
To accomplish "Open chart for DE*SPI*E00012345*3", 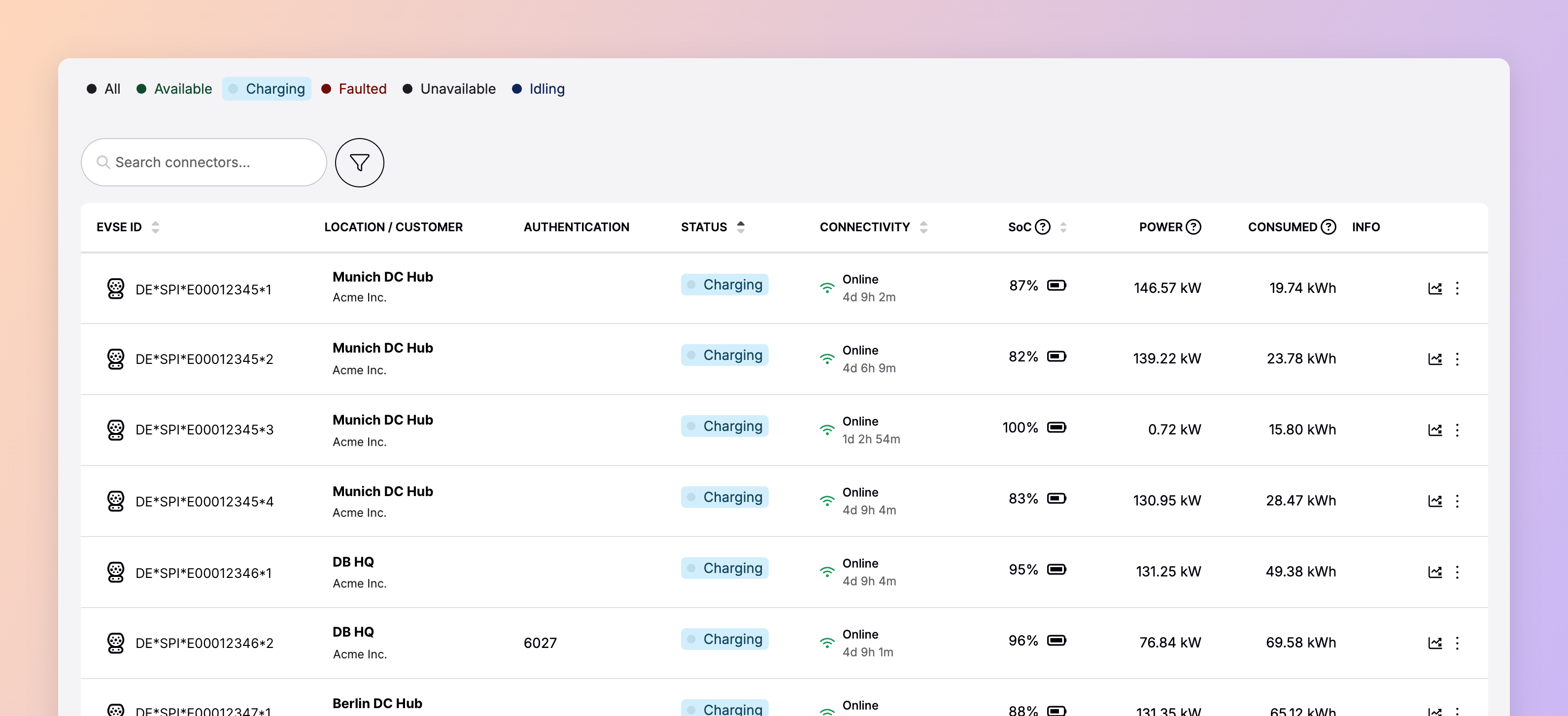I will click(x=1434, y=430).
